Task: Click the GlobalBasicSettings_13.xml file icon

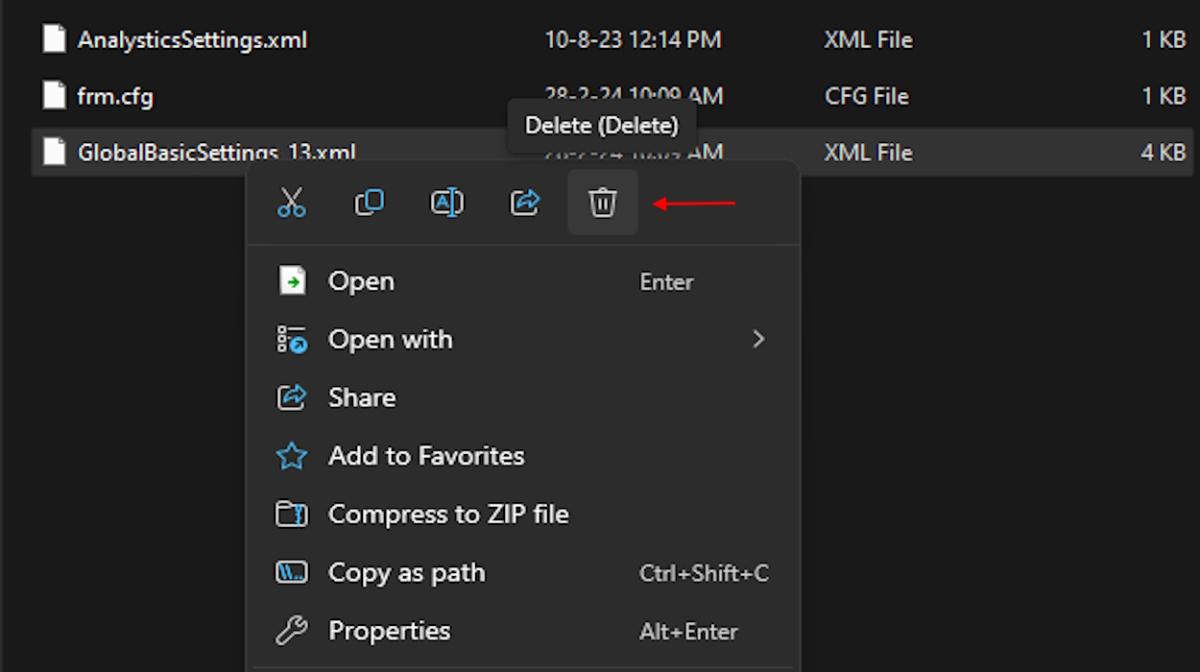Action: pos(54,152)
